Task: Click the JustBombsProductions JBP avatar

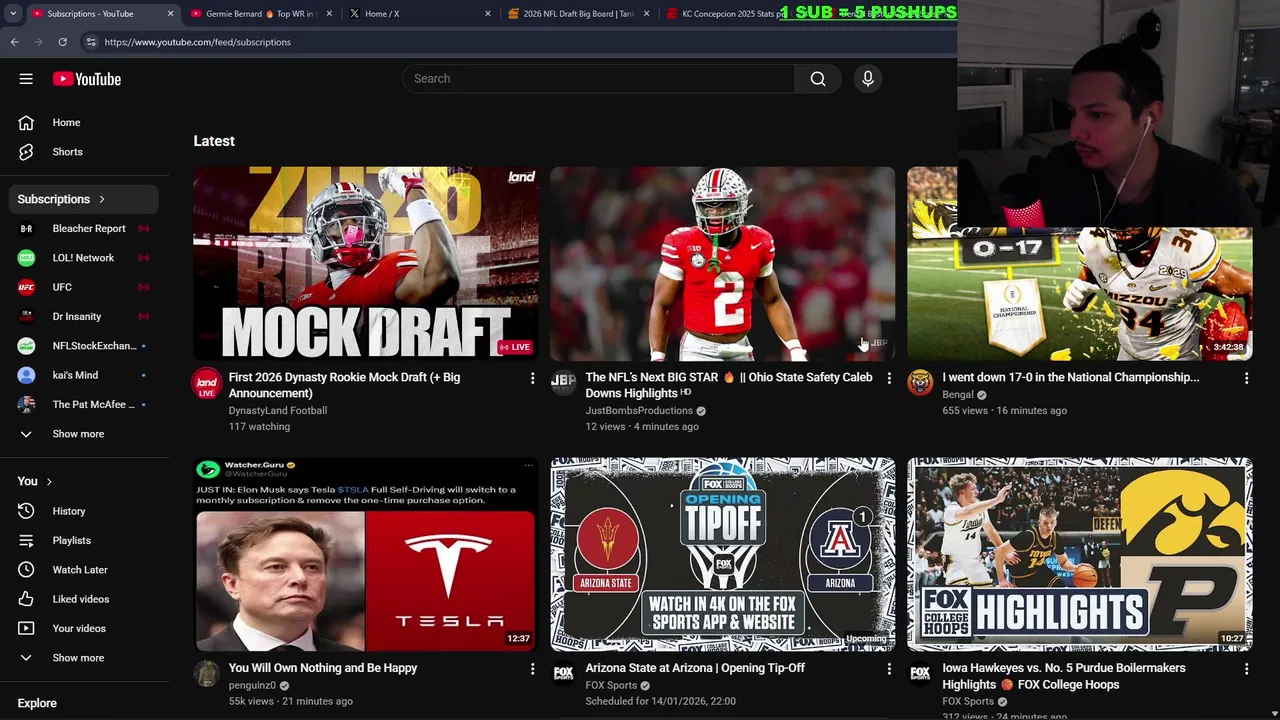Action: [563, 381]
